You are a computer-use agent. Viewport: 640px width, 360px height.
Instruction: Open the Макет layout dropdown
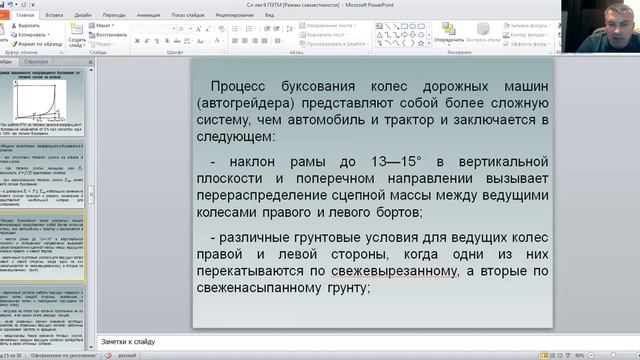(x=102, y=25)
